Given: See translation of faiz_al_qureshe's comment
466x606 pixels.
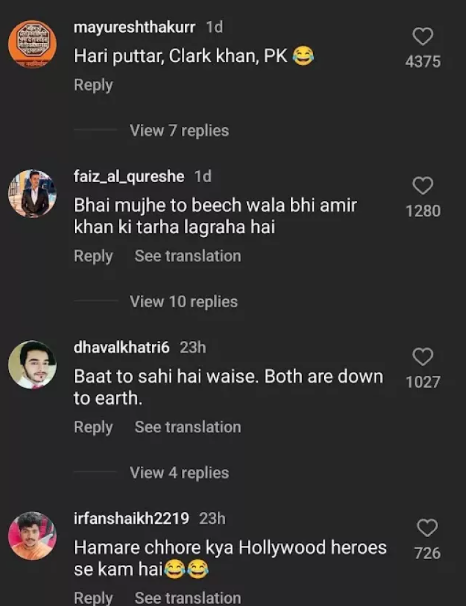Looking at the screenshot, I should 188,256.
